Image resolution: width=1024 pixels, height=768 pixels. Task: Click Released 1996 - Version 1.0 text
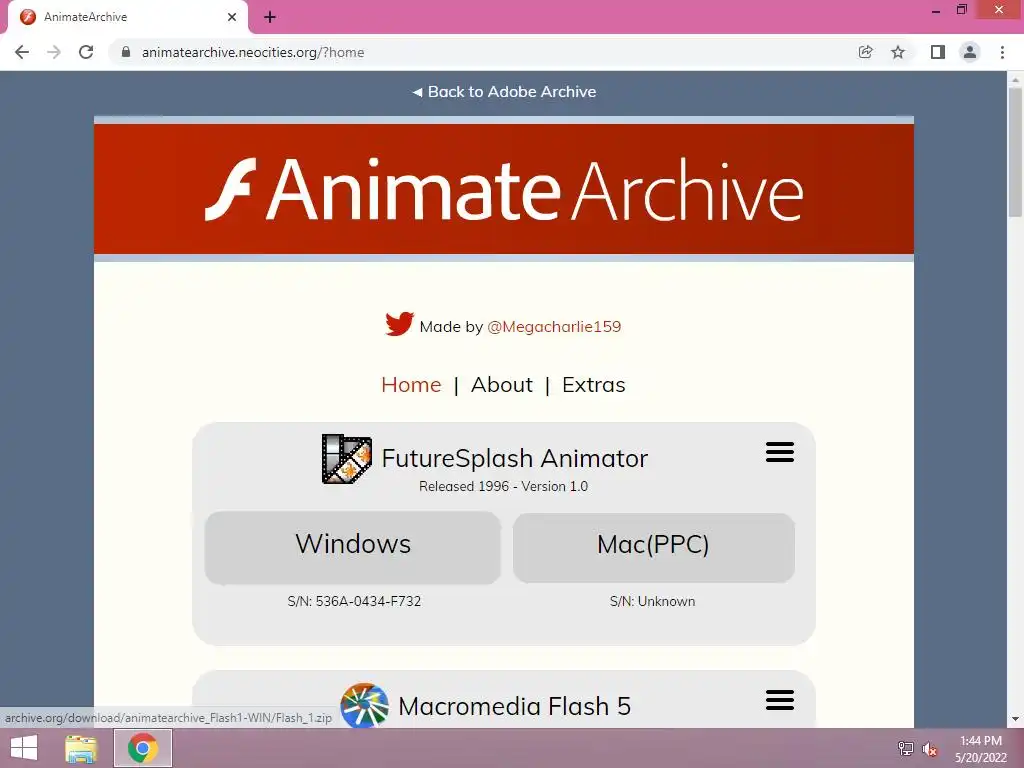click(504, 487)
